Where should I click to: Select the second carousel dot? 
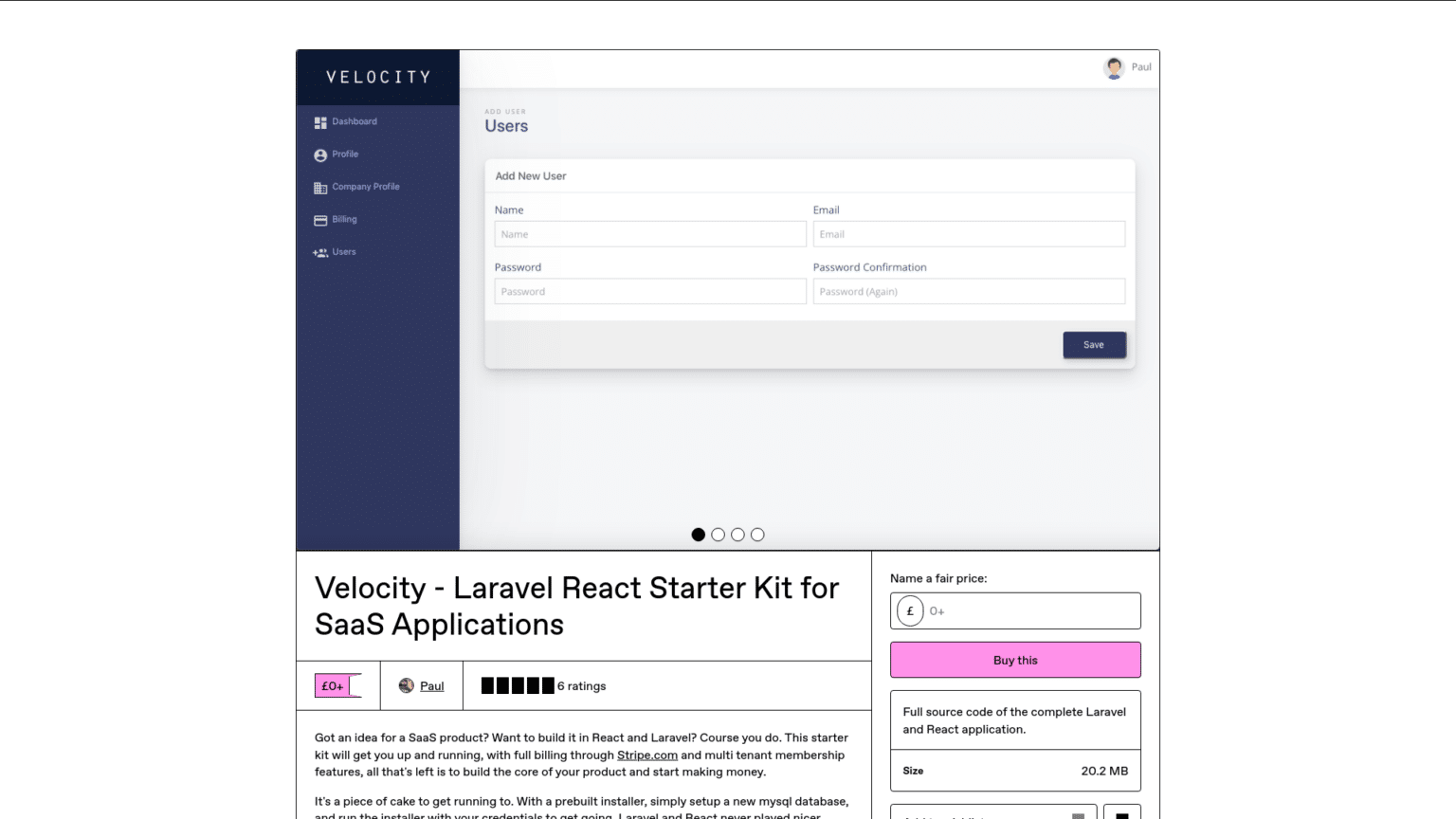pyautogui.click(x=718, y=535)
